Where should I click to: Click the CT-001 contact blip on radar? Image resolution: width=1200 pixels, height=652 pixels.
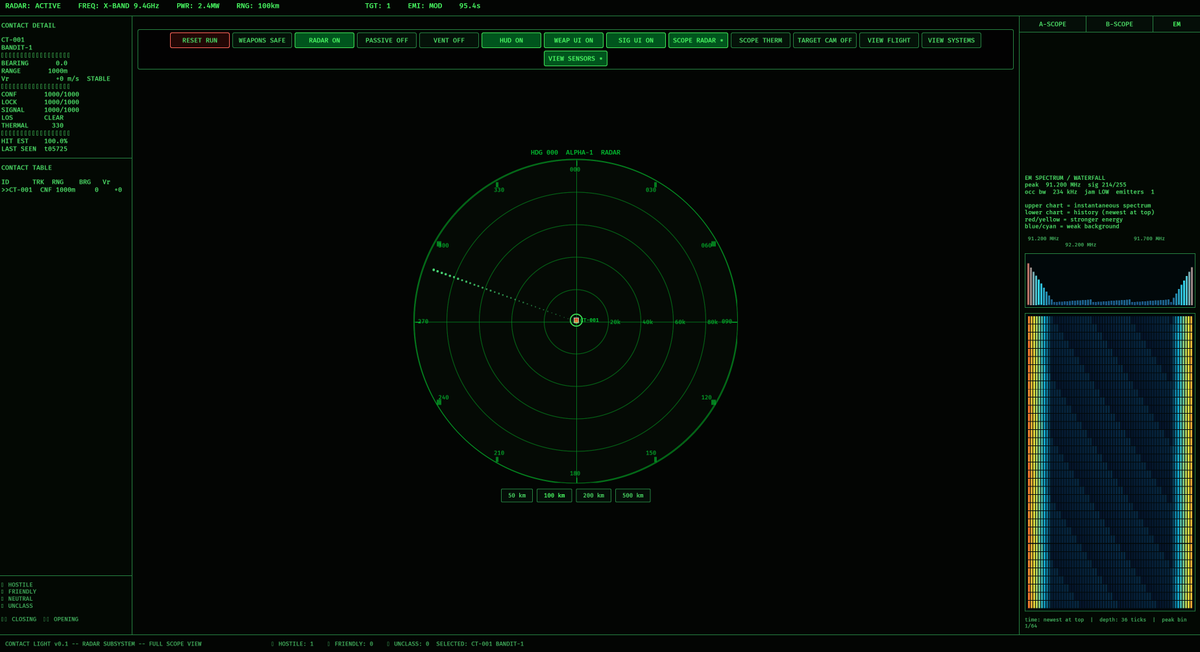click(576, 320)
